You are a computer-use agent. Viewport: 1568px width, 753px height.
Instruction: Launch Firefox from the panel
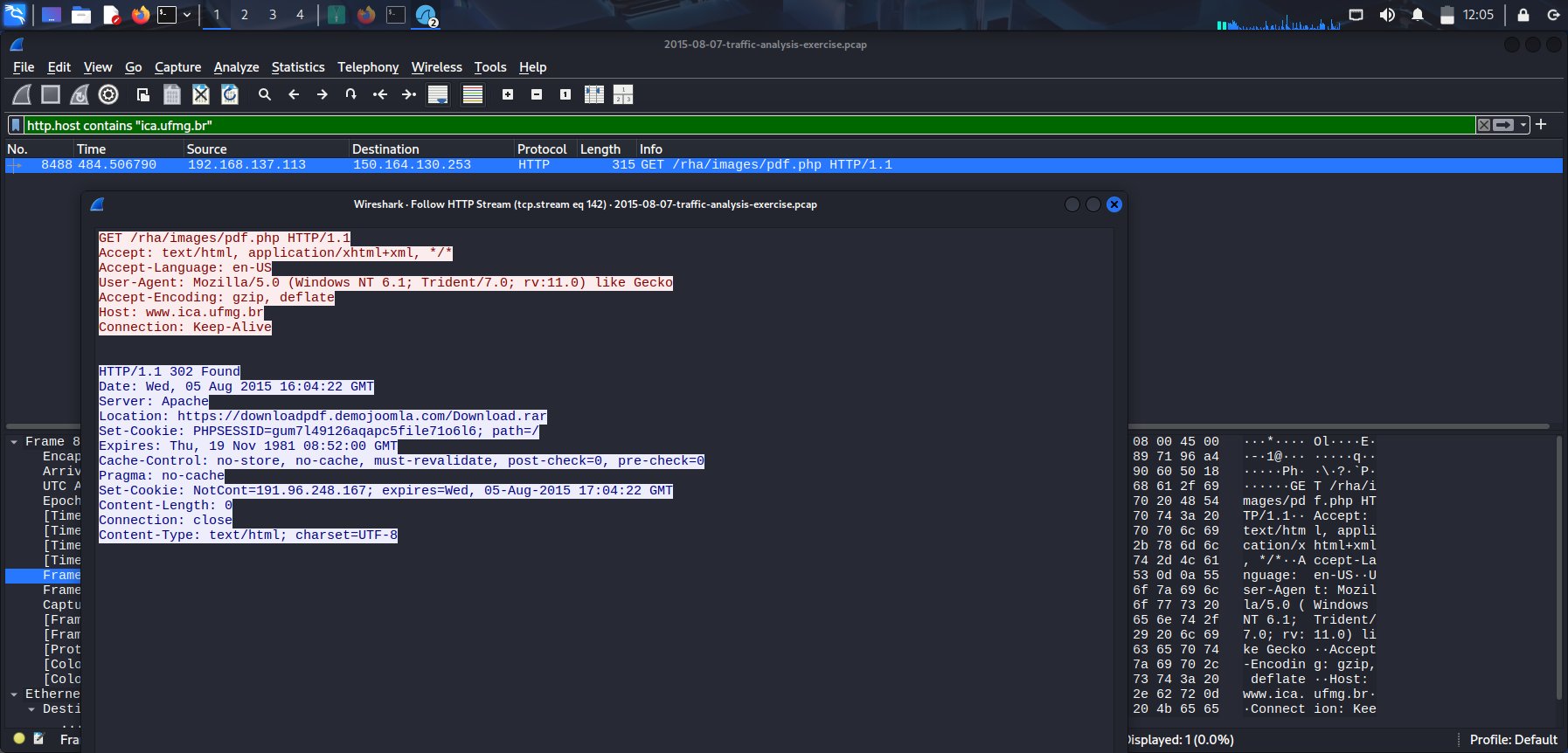140,14
